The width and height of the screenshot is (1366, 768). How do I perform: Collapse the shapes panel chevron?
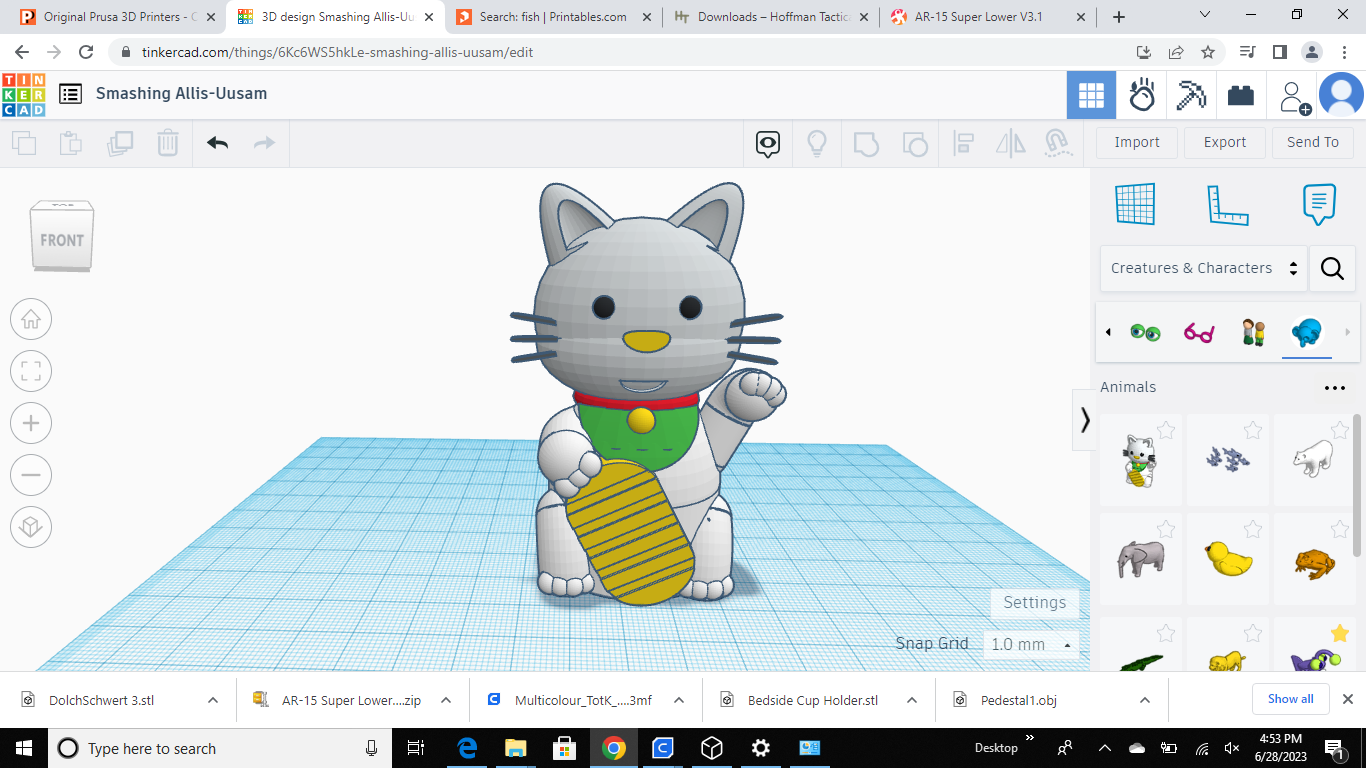coord(1084,420)
